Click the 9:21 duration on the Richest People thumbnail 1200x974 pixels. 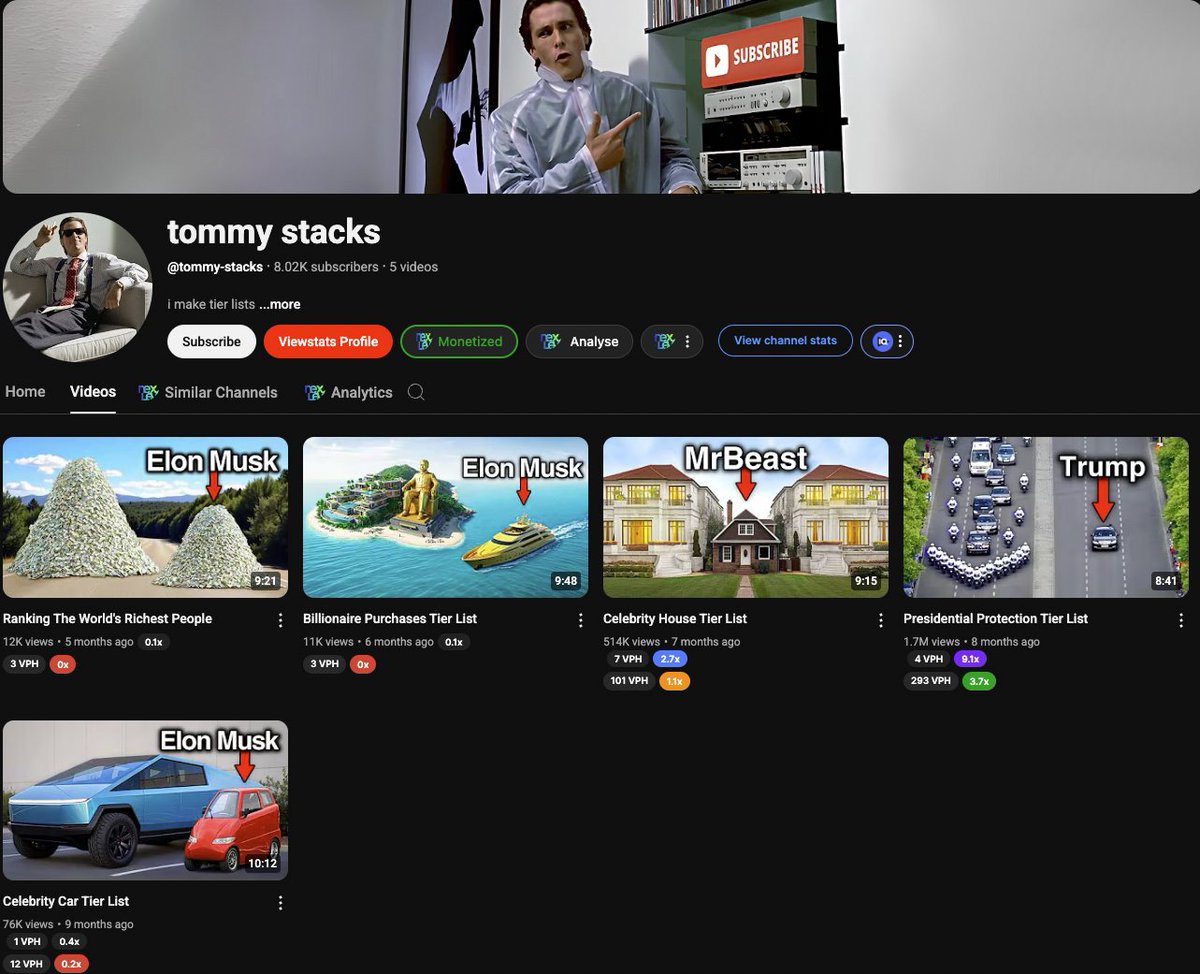point(265,580)
